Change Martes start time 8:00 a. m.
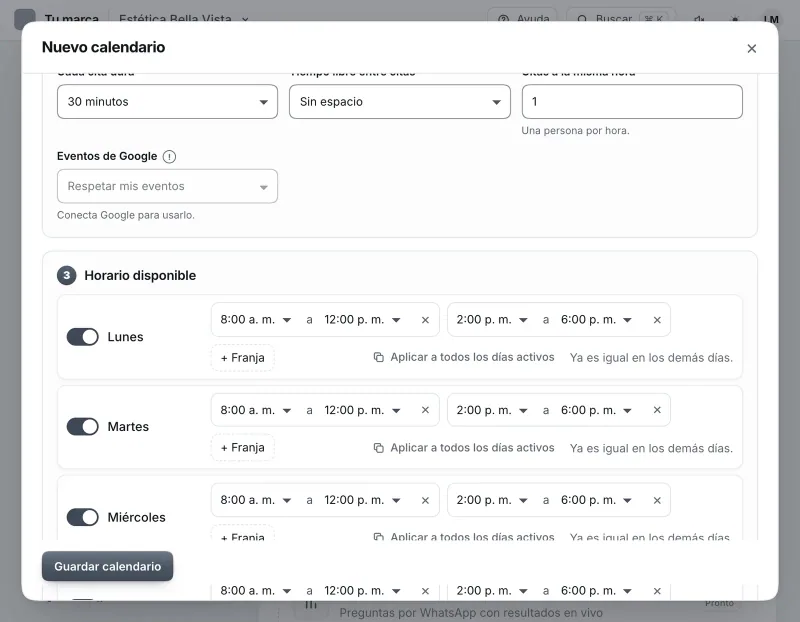800x622 pixels. click(x=256, y=410)
